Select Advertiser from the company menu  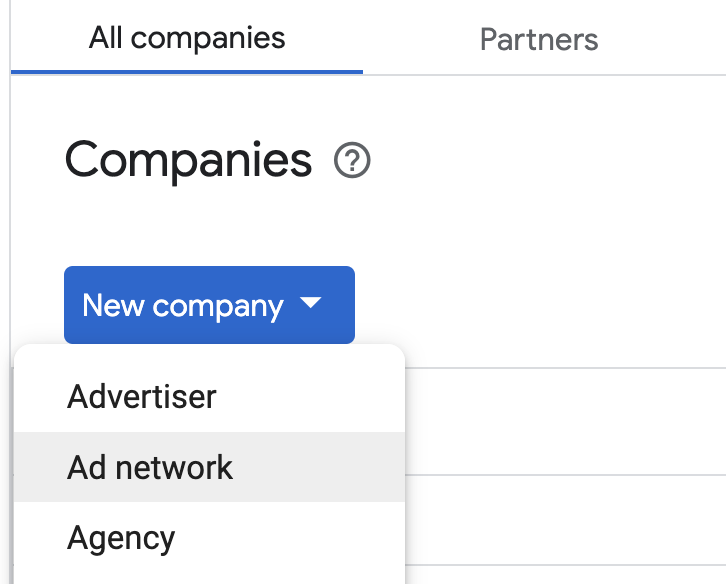142,397
